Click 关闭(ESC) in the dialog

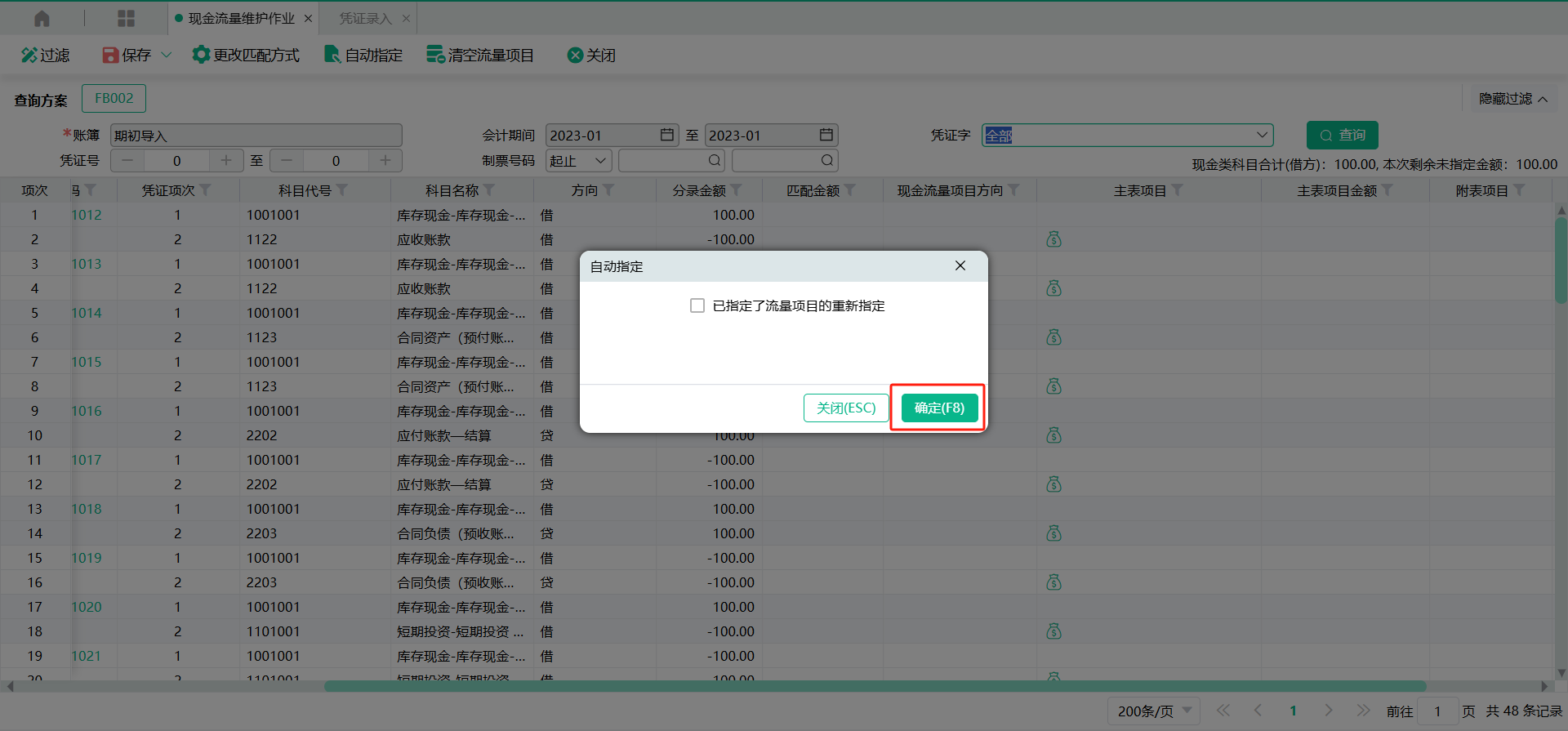(846, 408)
